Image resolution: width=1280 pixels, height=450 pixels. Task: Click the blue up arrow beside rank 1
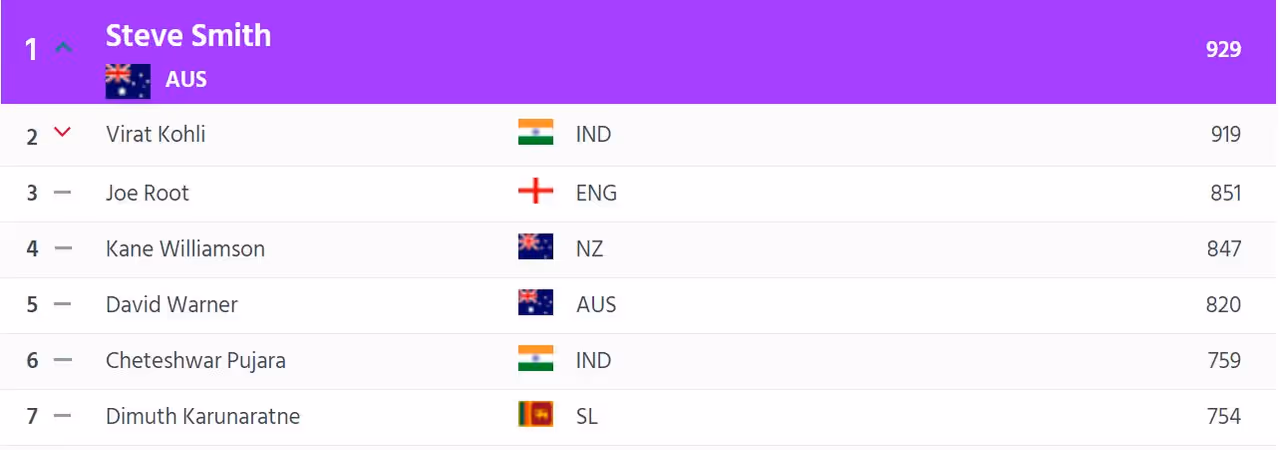pyautogui.click(x=63, y=47)
